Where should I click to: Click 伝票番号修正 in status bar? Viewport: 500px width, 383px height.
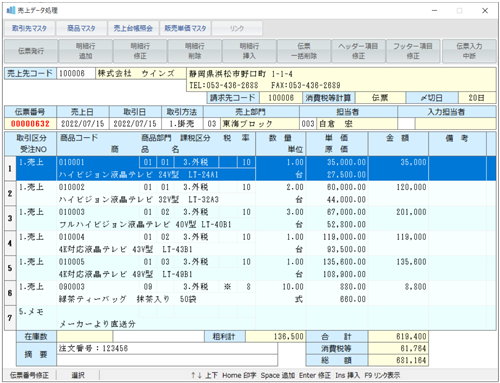29,375
